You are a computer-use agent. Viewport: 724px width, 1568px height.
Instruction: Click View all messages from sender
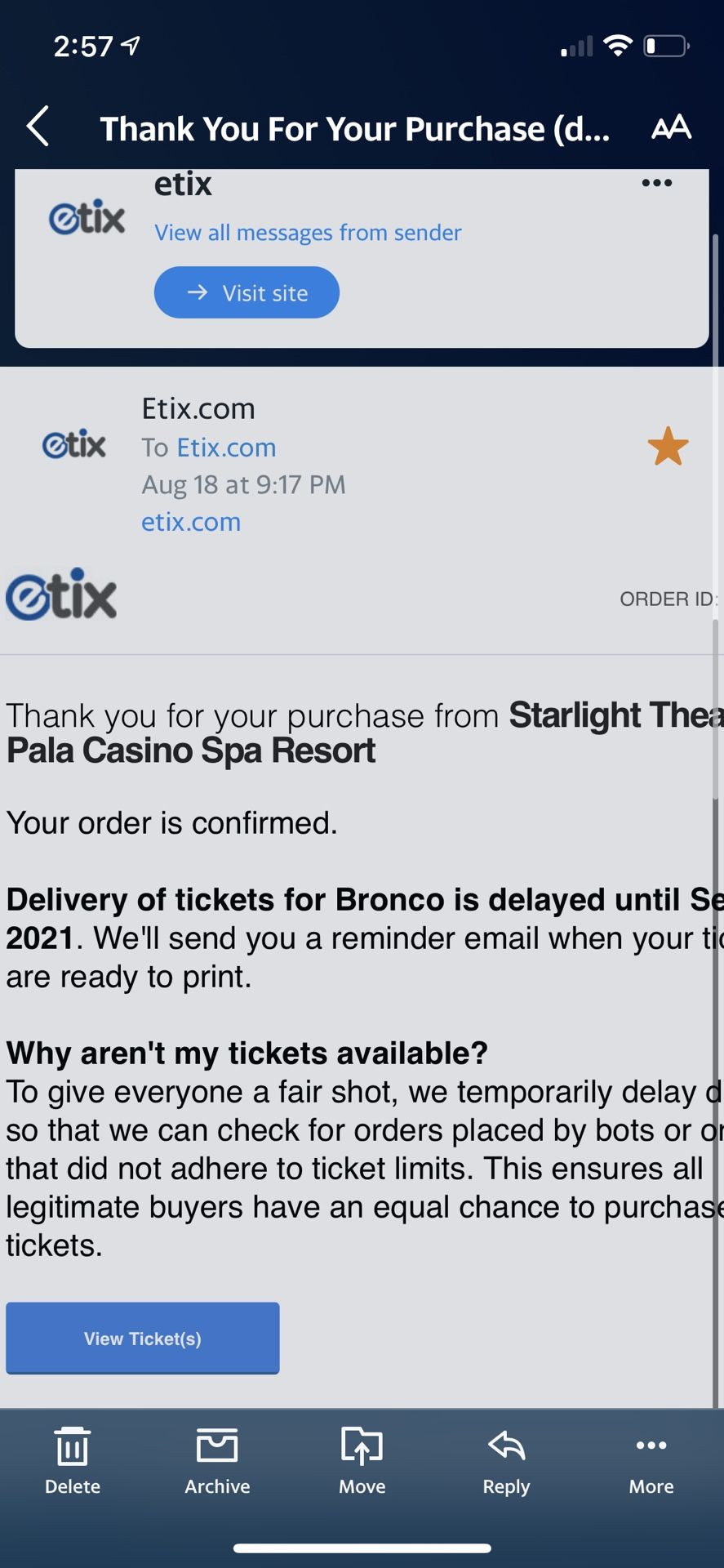pyautogui.click(x=308, y=233)
